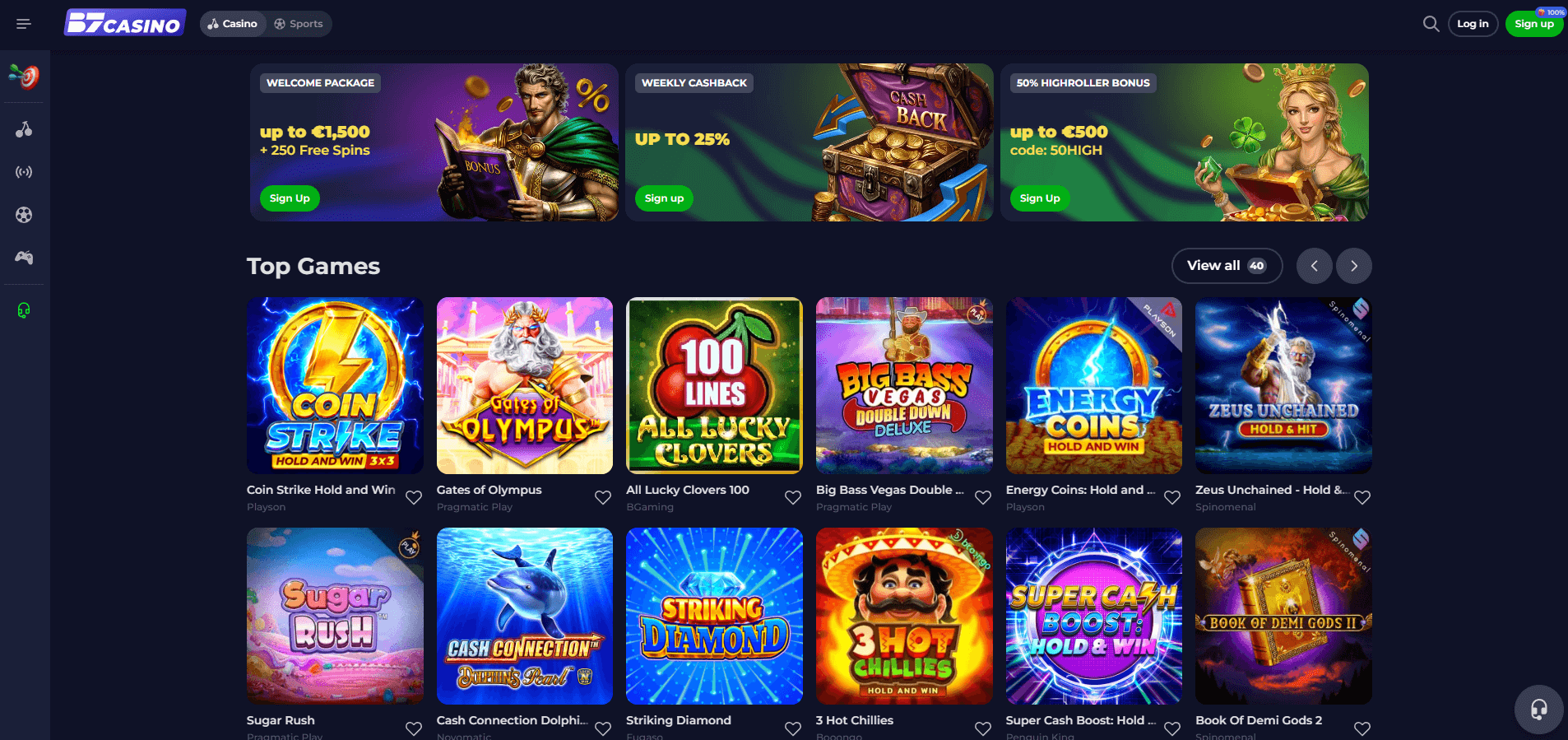Select the soccer ball sports sidebar icon
1568x740 pixels.
coord(24,215)
